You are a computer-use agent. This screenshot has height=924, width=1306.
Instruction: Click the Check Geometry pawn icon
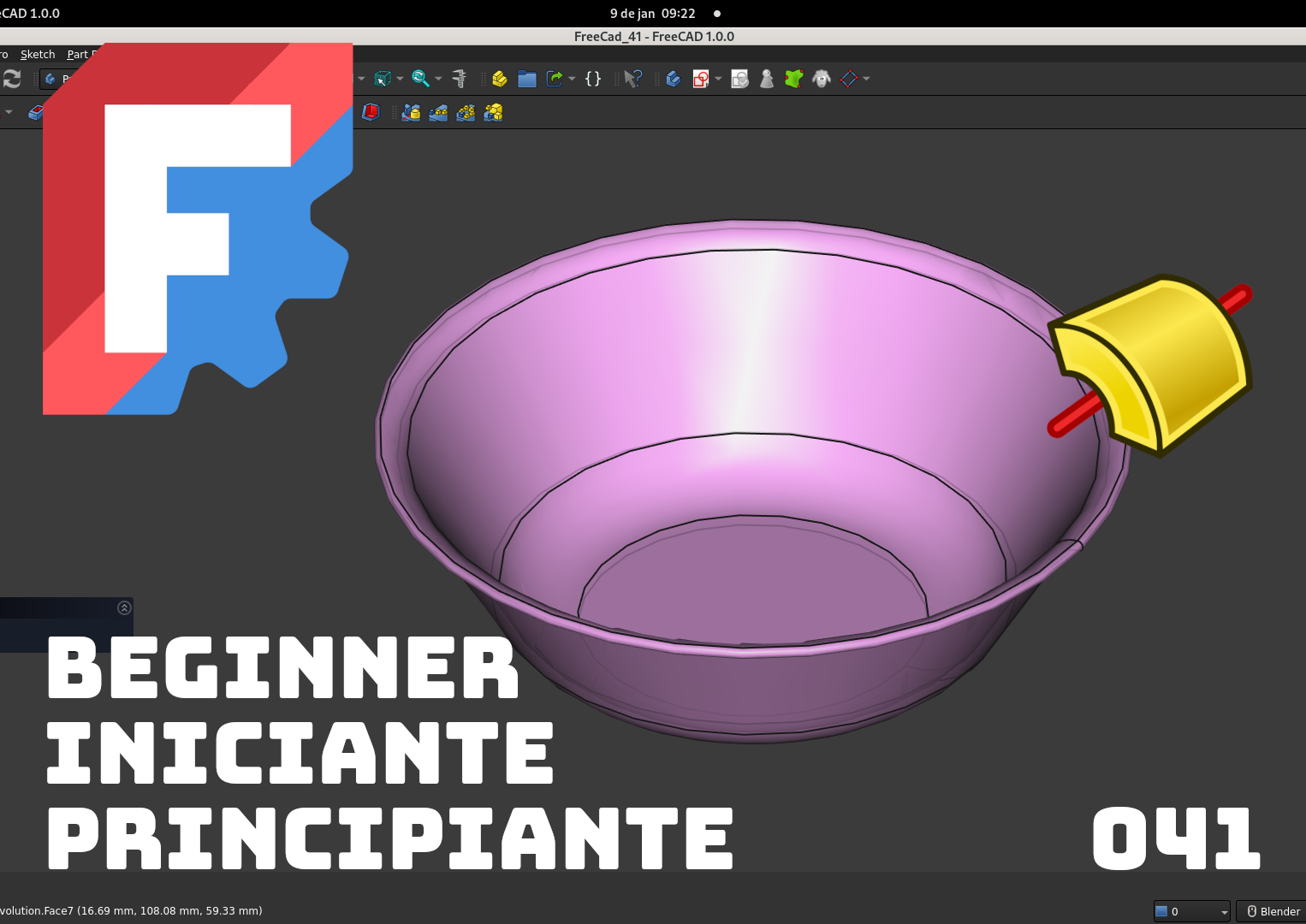pos(767,79)
